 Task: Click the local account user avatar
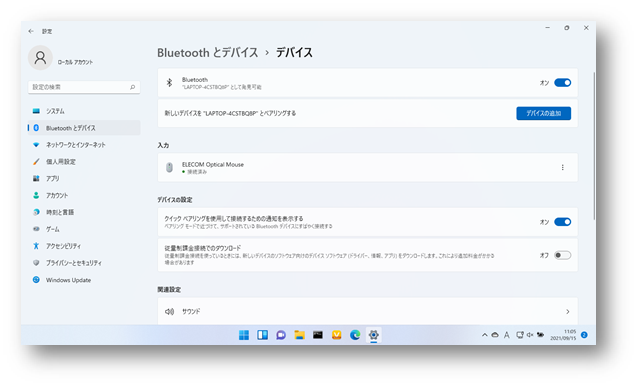pos(40,58)
